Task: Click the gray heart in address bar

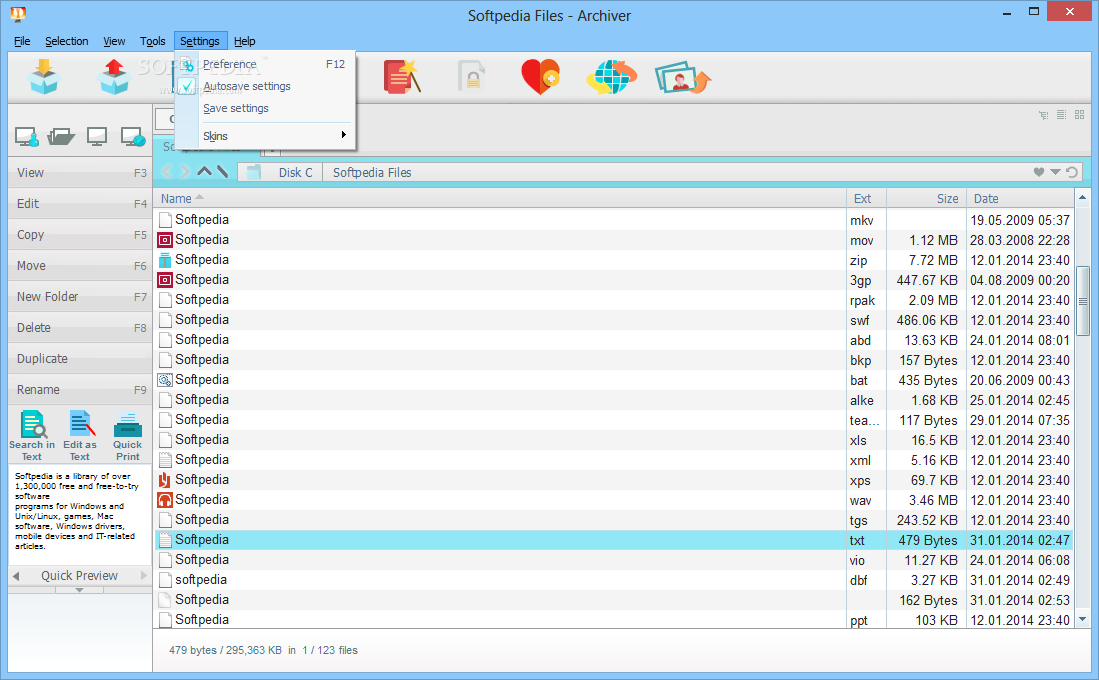Action: 1039,172
